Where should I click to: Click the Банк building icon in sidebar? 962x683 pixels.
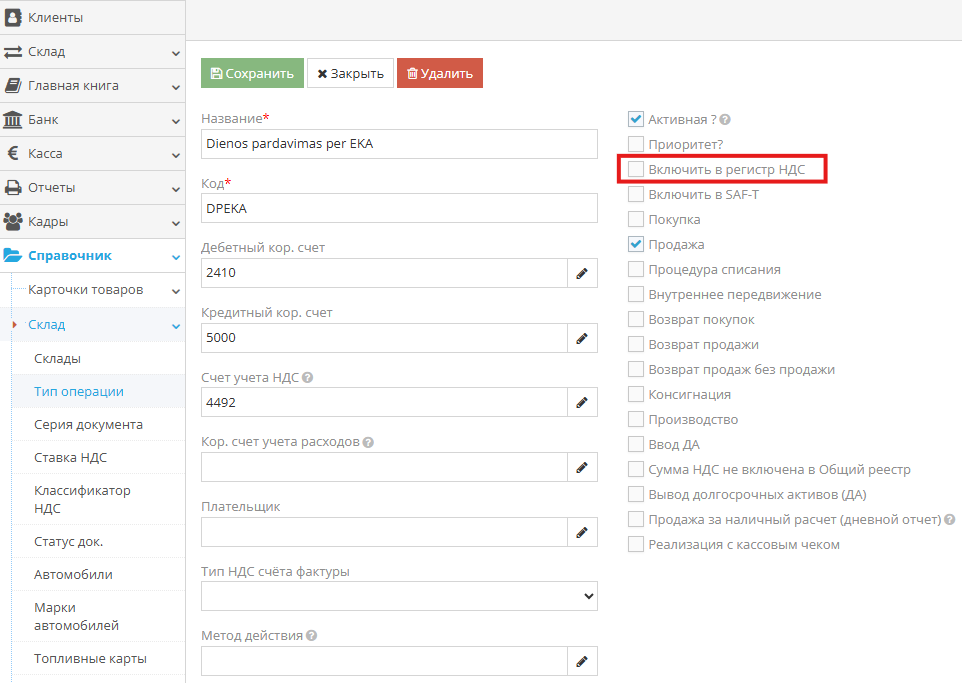point(14,120)
